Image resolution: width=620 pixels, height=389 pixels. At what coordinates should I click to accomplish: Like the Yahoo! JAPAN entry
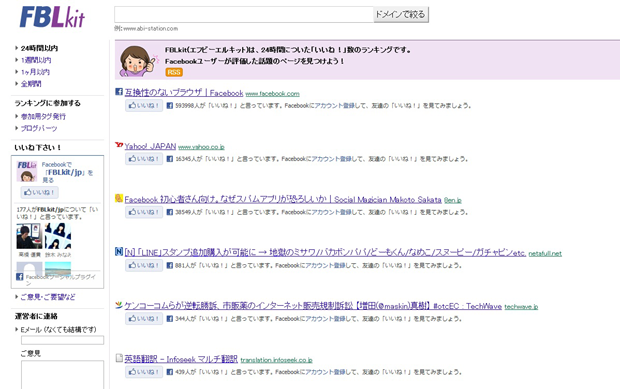(x=144, y=159)
